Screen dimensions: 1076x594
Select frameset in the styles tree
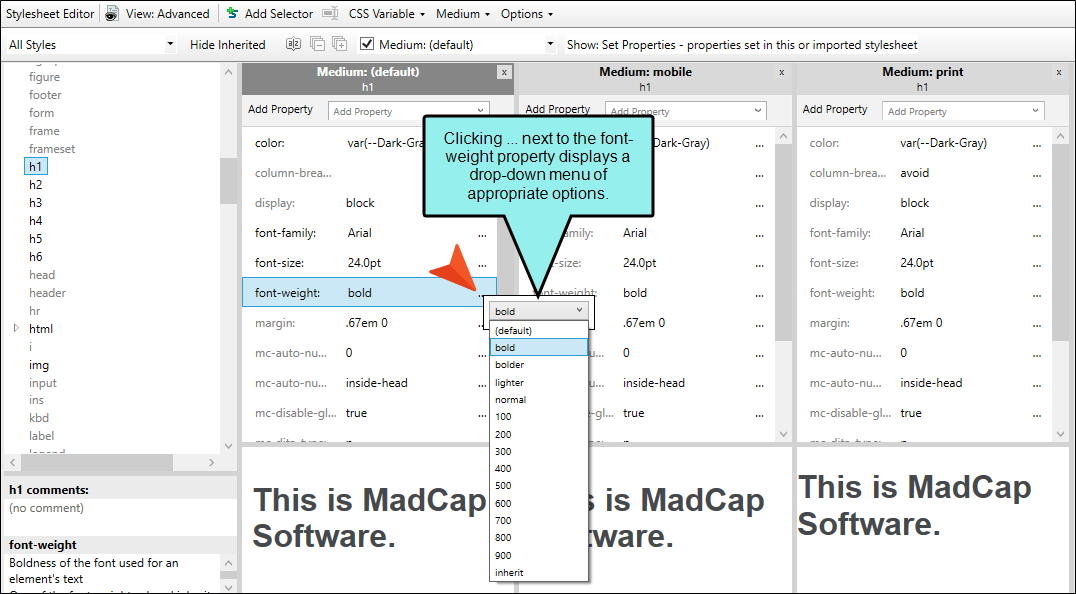(52, 149)
